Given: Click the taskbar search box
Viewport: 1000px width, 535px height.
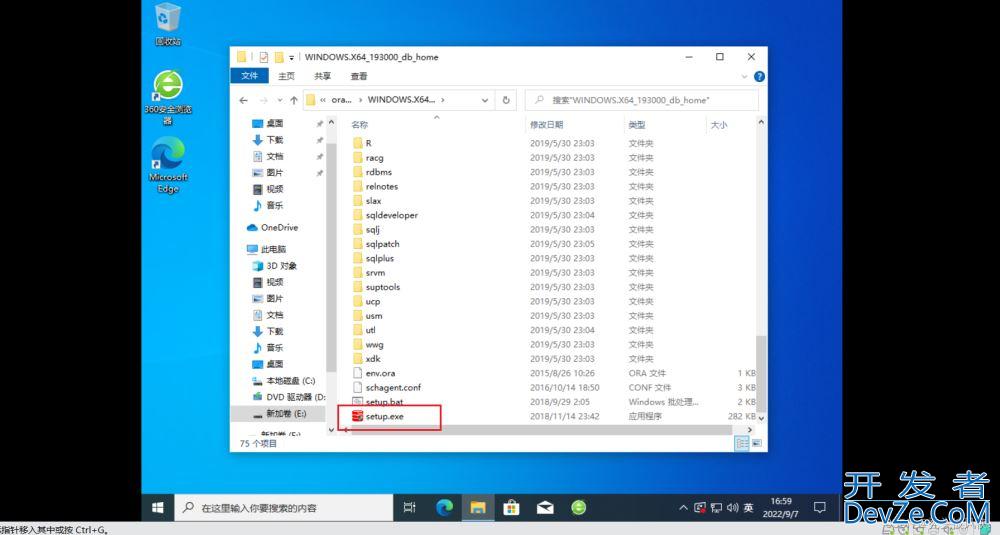Looking at the screenshot, I should (284, 508).
